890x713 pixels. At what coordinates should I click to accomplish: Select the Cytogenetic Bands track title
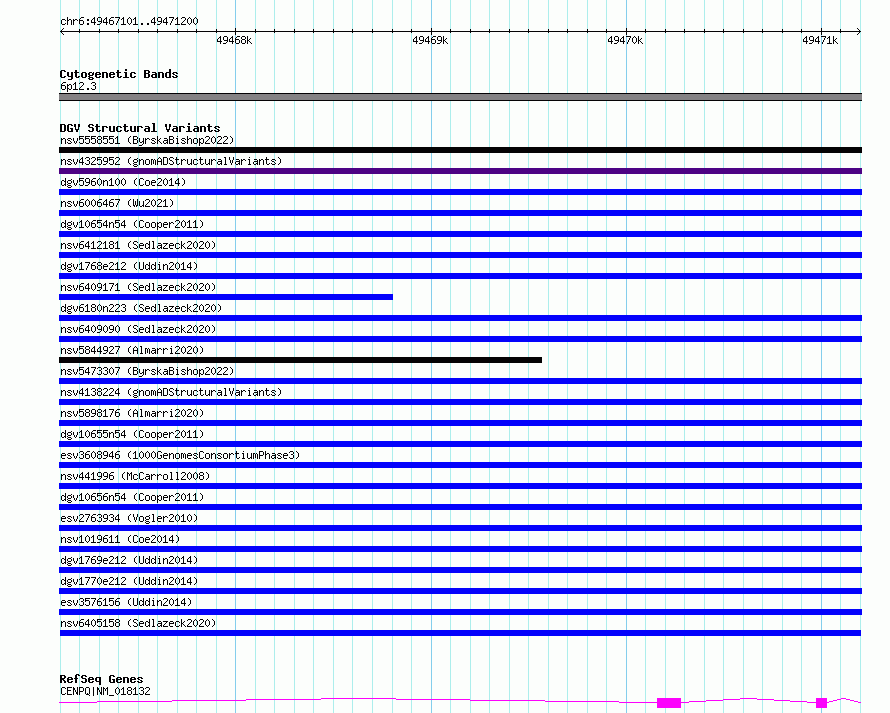tap(119, 74)
